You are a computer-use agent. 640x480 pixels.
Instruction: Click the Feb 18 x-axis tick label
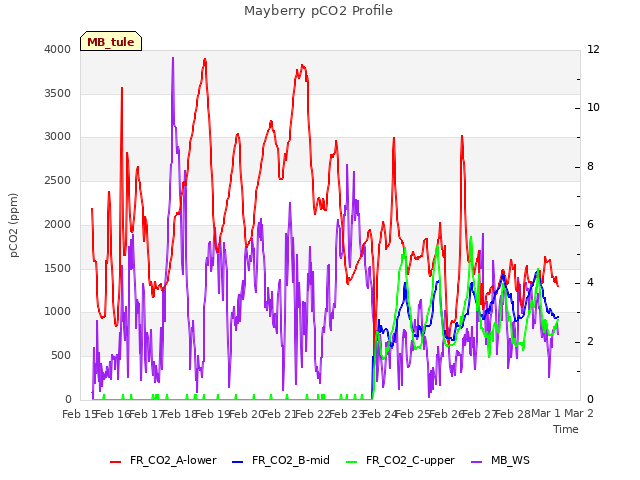[179, 414]
